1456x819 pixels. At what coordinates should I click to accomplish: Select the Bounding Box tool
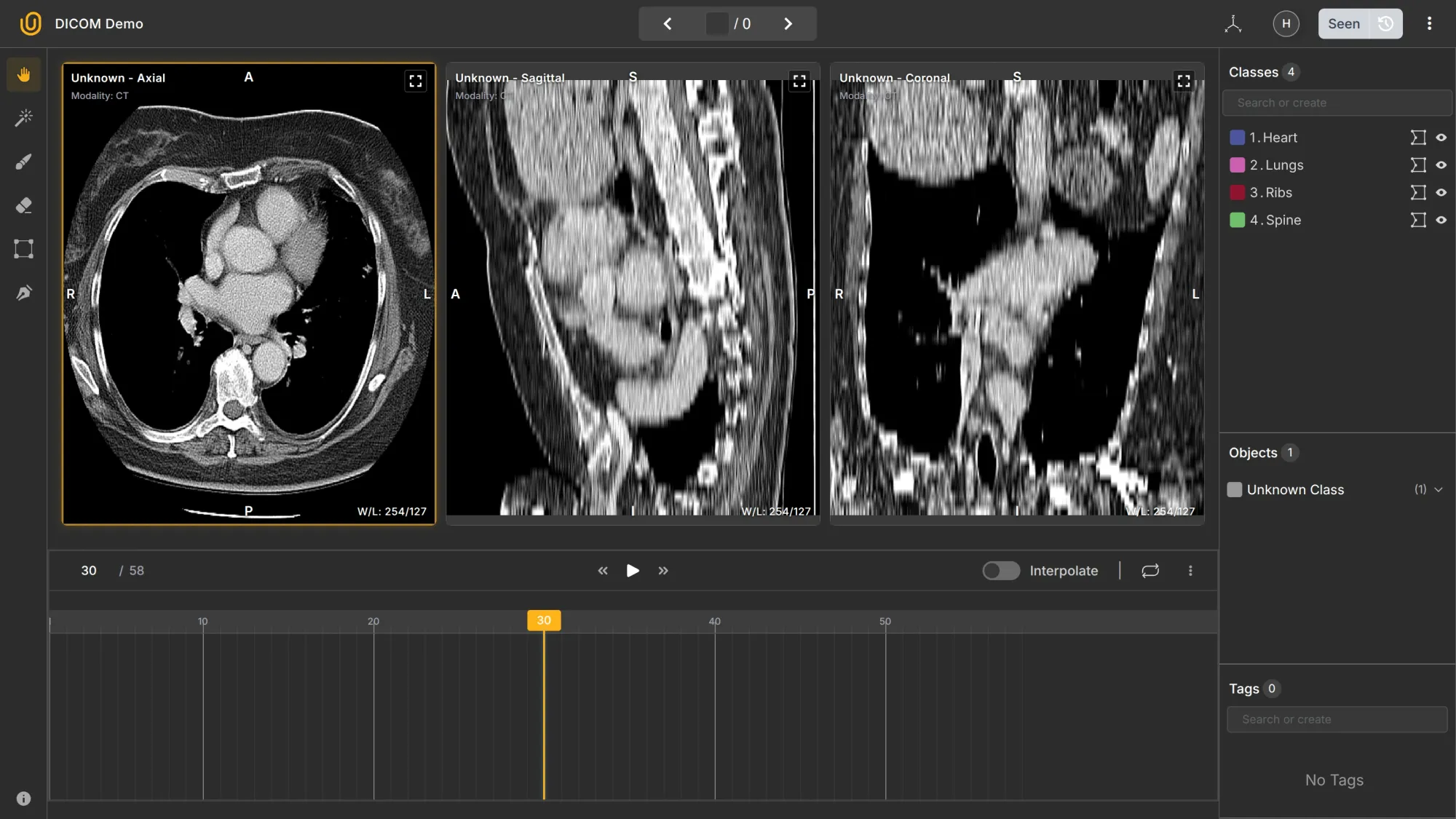[23, 249]
